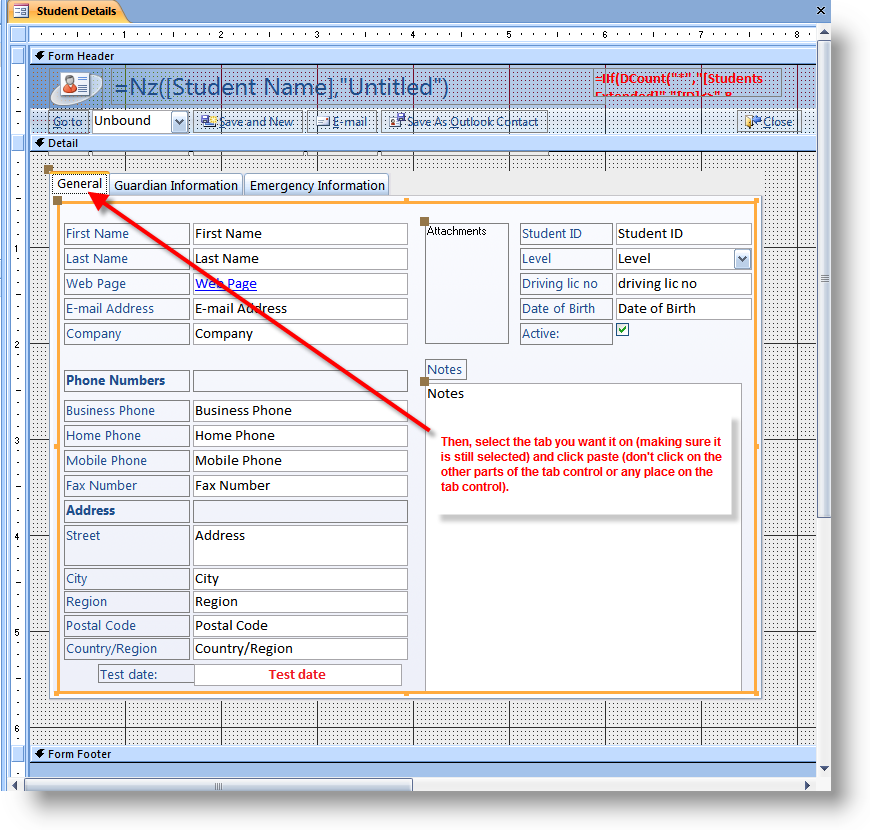The width and height of the screenshot is (870, 830).
Task: Click the Attachments control's move handle
Action: (424, 221)
